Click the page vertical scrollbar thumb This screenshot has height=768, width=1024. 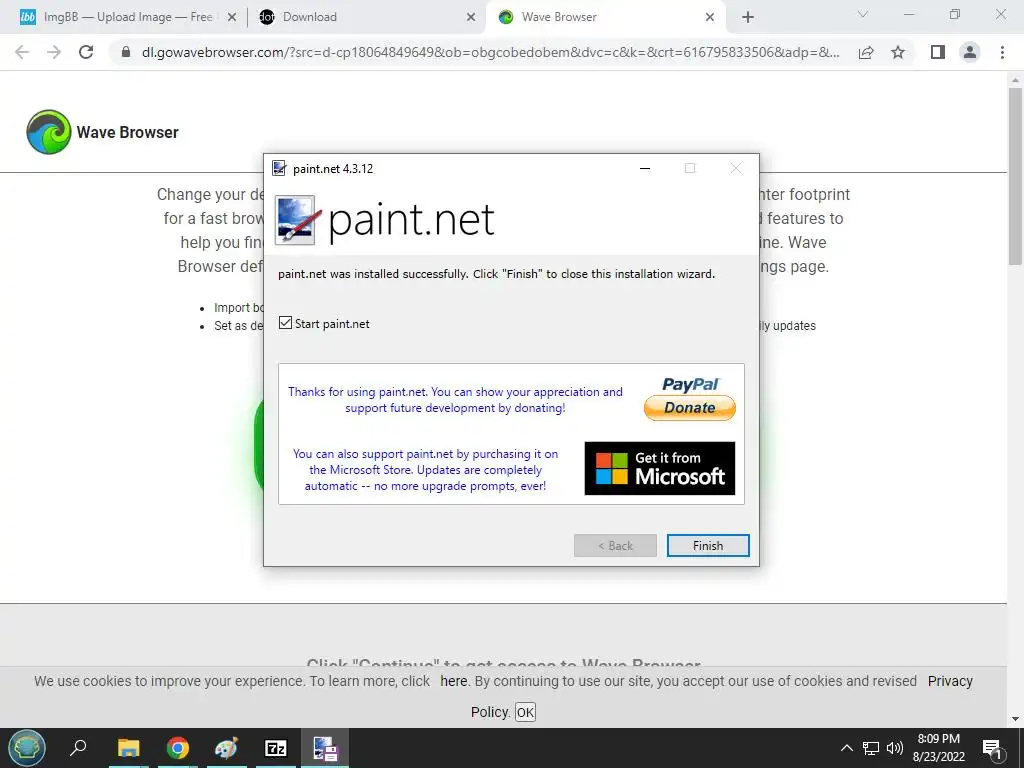pos(1015,176)
